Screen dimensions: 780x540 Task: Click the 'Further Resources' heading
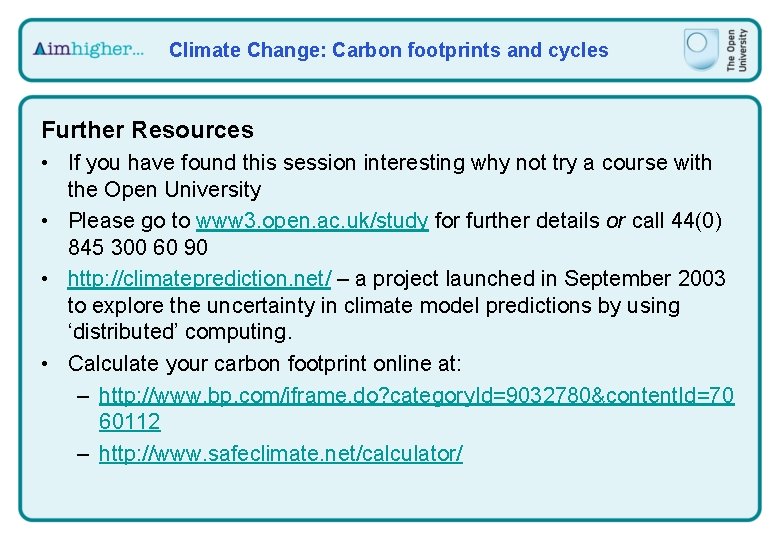tap(148, 130)
